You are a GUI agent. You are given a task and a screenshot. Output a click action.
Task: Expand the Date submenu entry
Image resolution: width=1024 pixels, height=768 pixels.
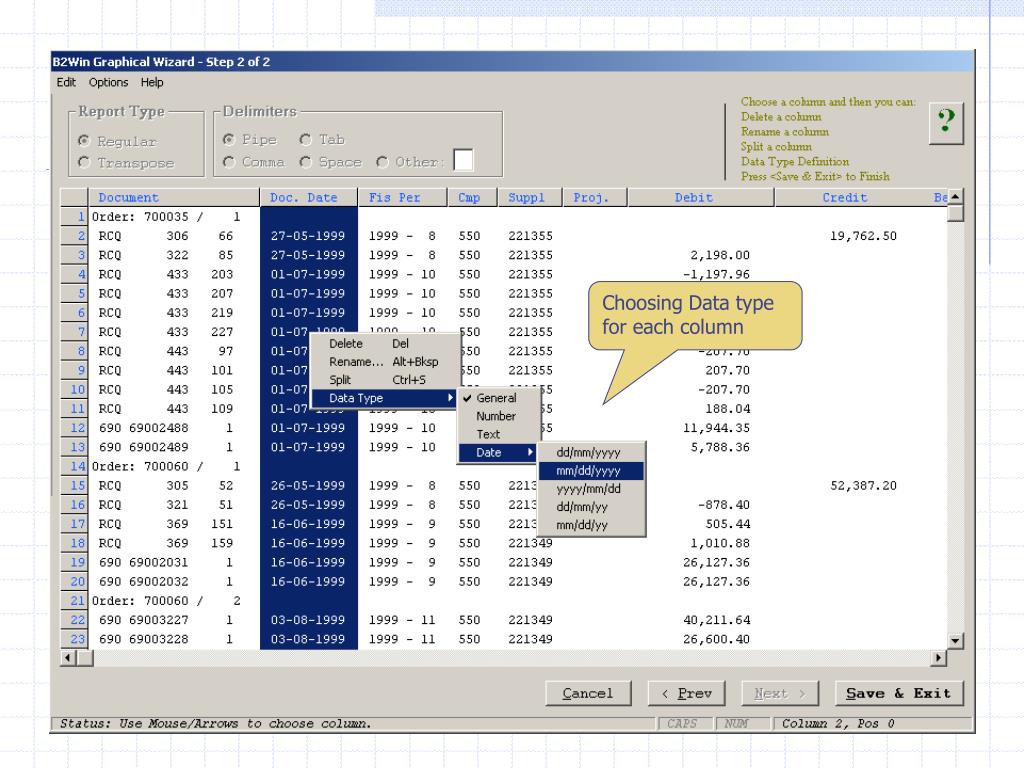(x=498, y=453)
